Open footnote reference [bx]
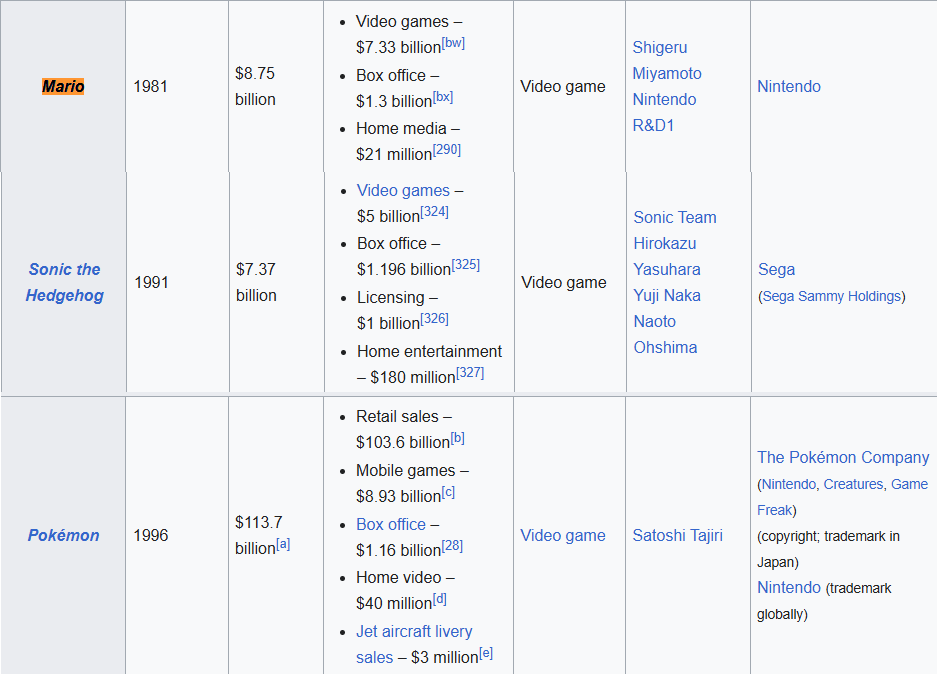 tap(443, 97)
